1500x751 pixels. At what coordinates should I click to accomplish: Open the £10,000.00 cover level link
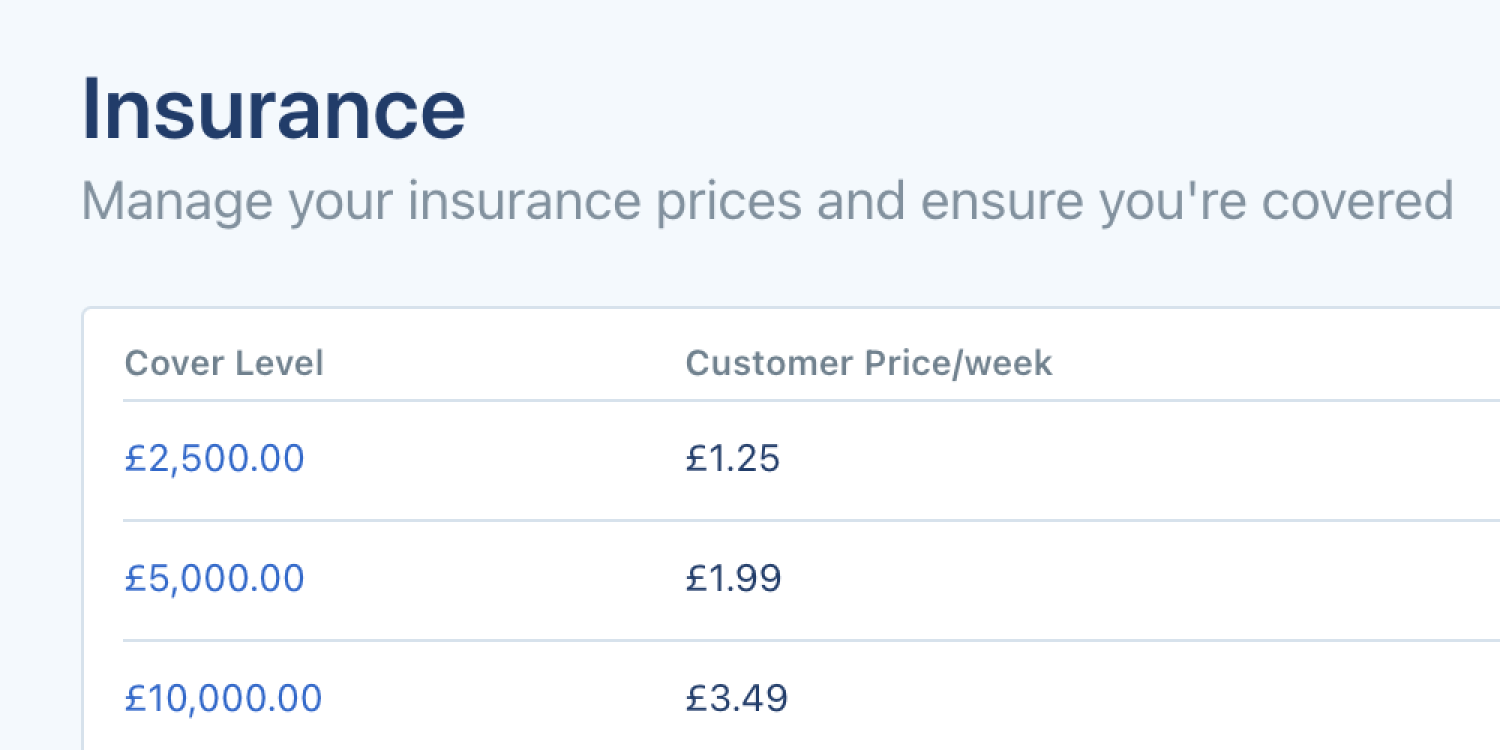[x=222, y=697]
